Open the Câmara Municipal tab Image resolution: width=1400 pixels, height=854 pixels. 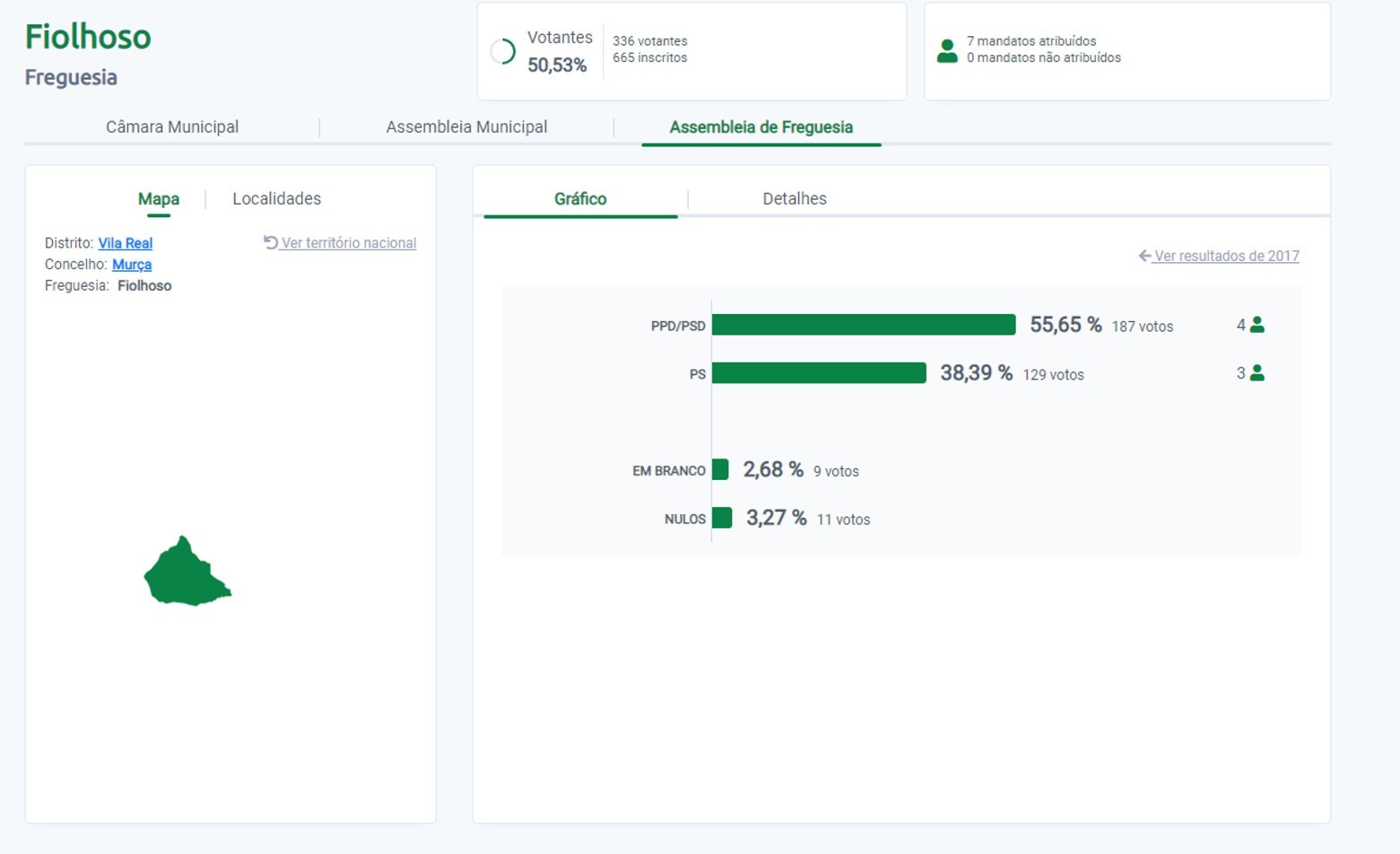(172, 127)
